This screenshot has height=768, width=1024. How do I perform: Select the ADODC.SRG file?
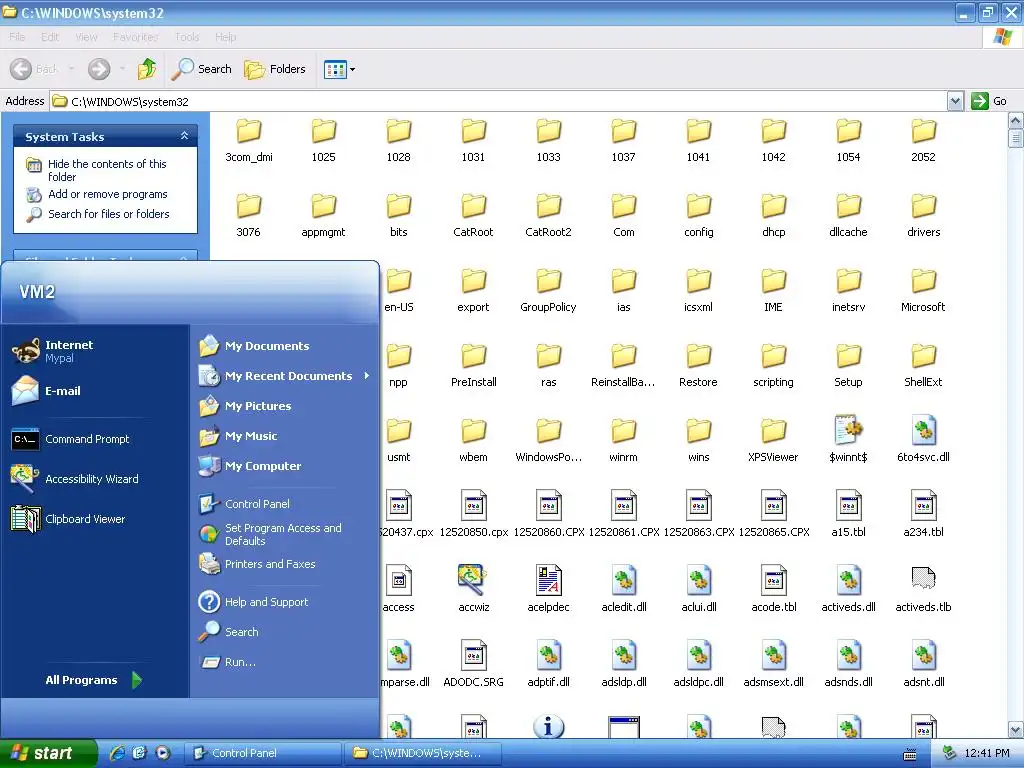click(473, 664)
